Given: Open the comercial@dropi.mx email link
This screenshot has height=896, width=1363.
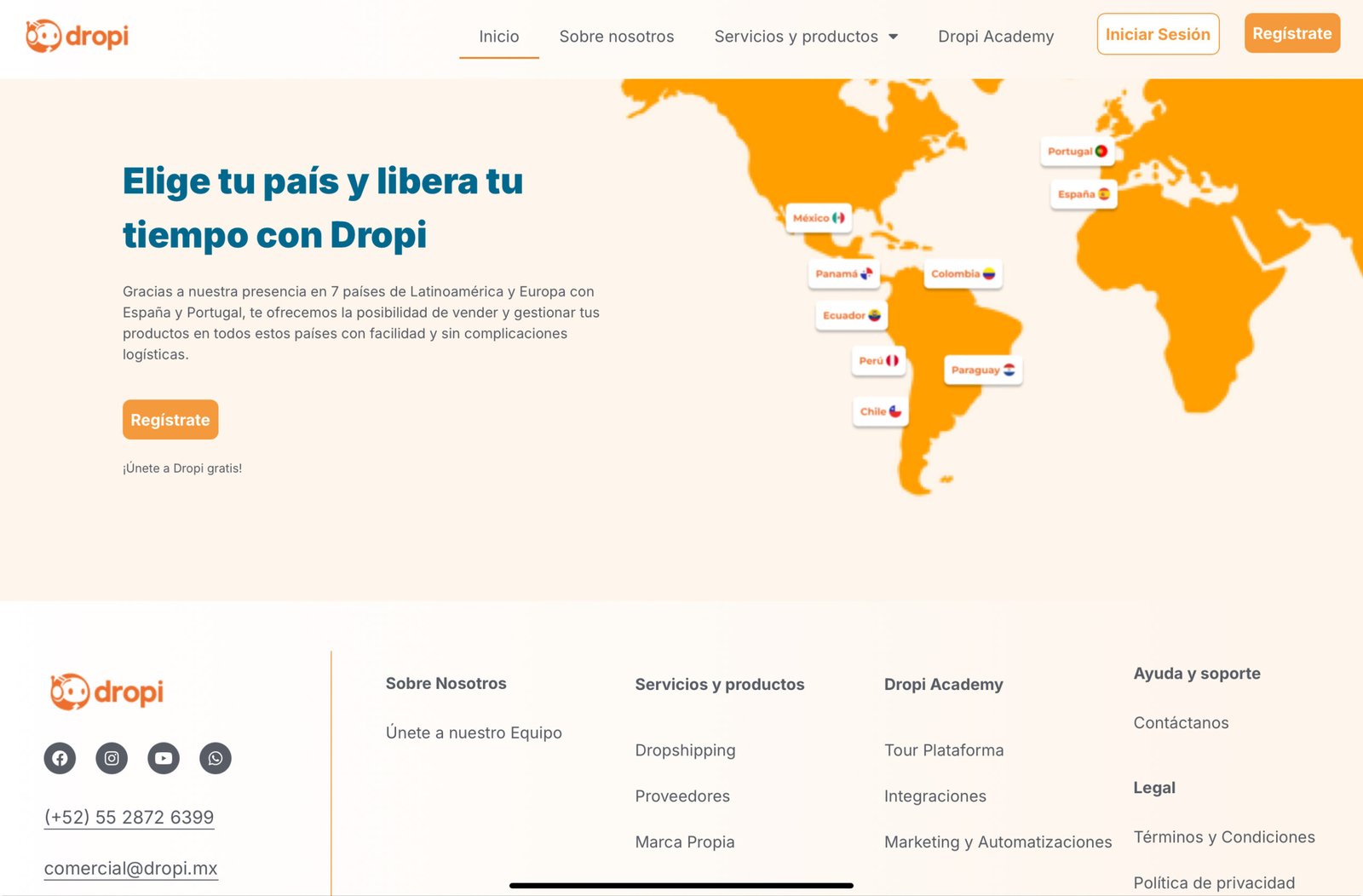Looking at the screenshot, I should [x=131, y=868].
